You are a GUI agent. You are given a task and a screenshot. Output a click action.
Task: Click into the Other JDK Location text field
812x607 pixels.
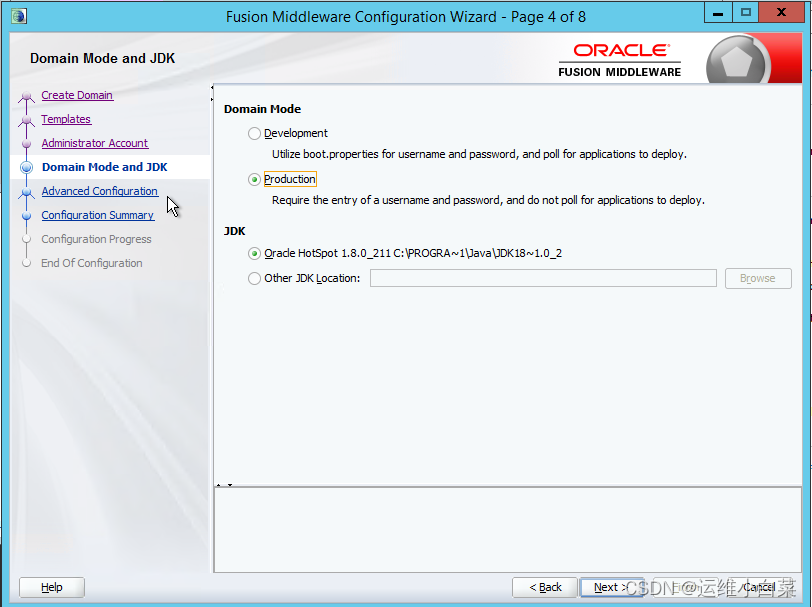543,278
